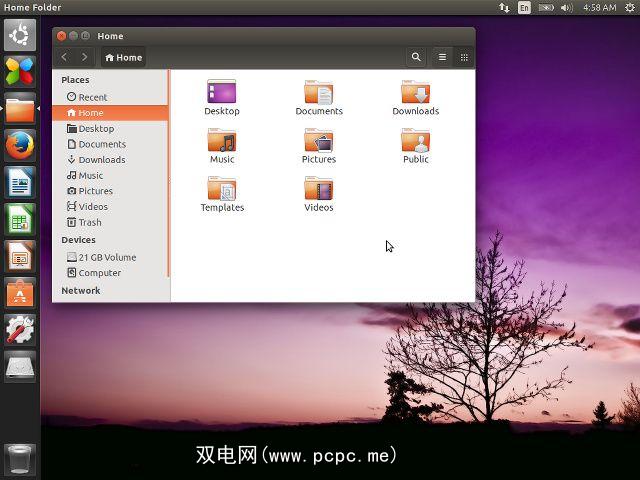Open 21 GB Volume device
Image resolution: width=640 pixels, height=480 pixels.
click(107, 257)
